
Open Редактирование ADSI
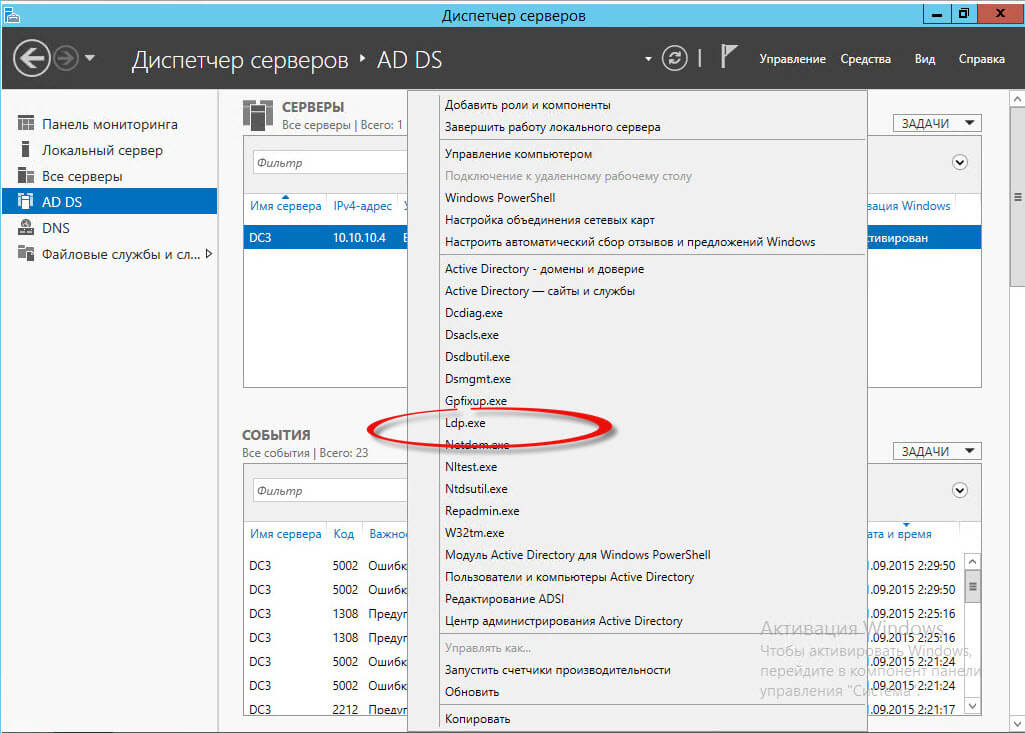[x=505, y=599]
